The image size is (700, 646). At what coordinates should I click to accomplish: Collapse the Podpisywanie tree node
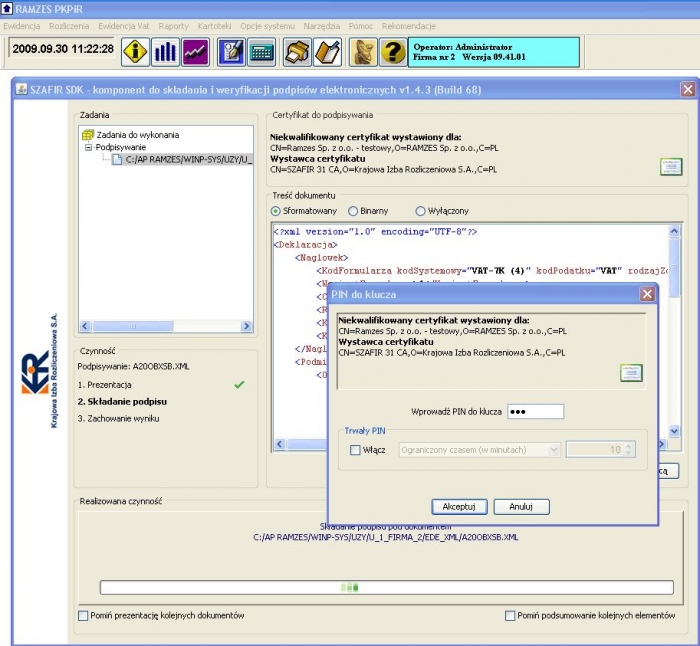click(x=88, y=147)
